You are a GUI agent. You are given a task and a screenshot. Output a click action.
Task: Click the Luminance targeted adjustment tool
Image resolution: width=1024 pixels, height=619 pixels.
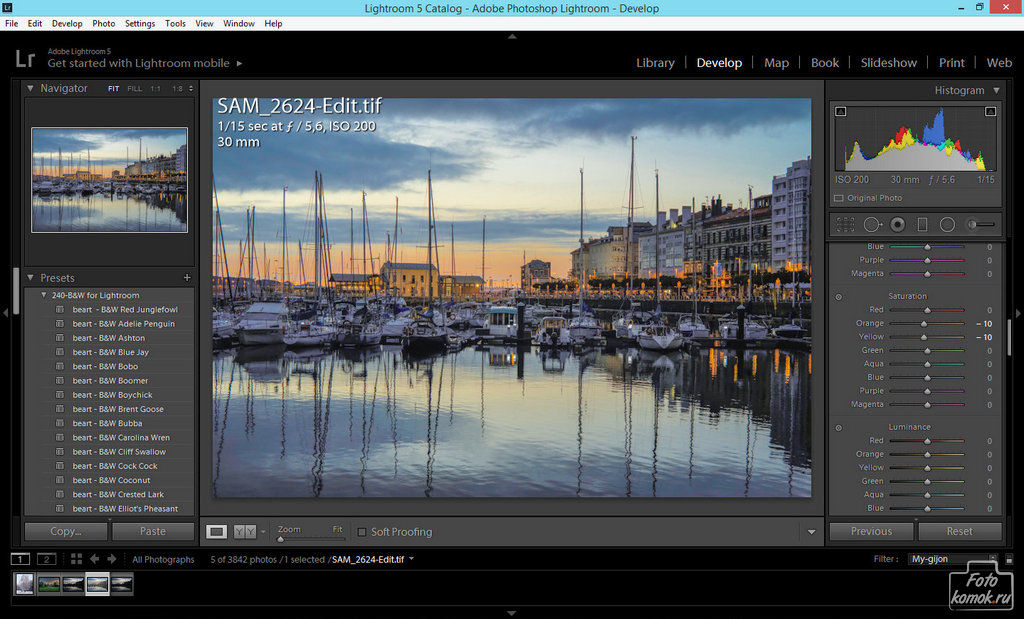[839, 428]
